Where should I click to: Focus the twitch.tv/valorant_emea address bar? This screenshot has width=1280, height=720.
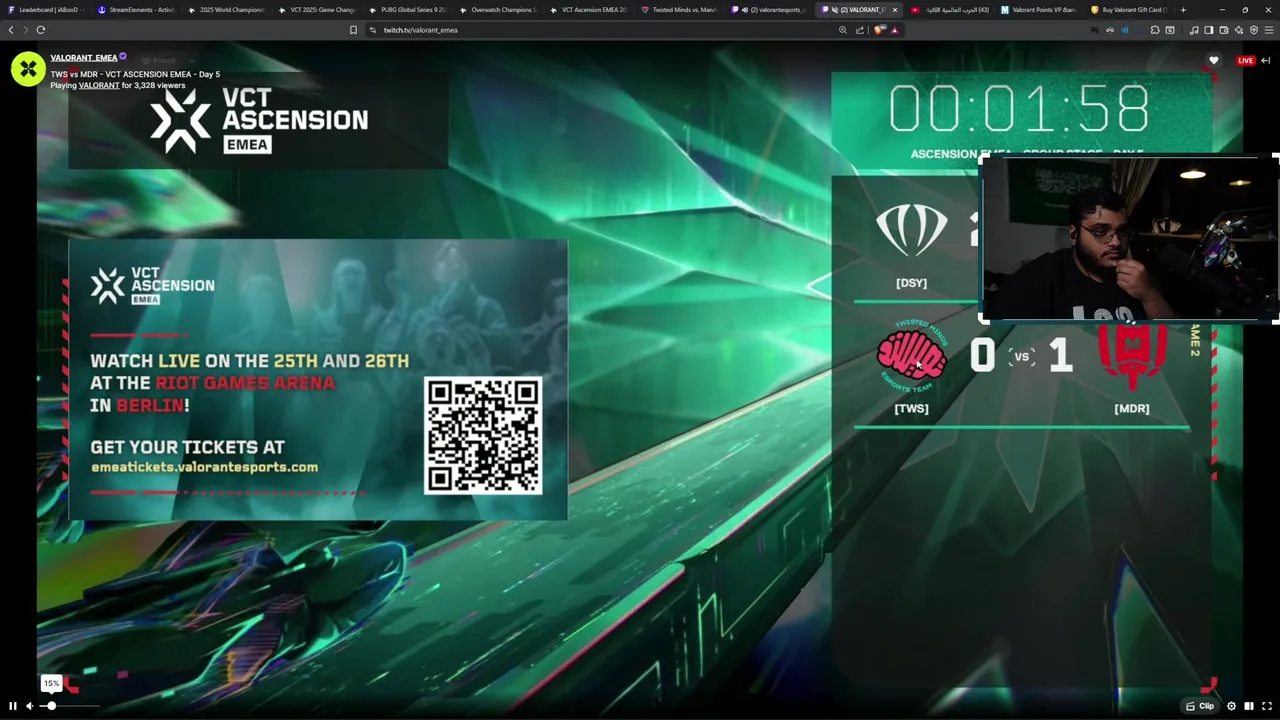tap(600, 30)
